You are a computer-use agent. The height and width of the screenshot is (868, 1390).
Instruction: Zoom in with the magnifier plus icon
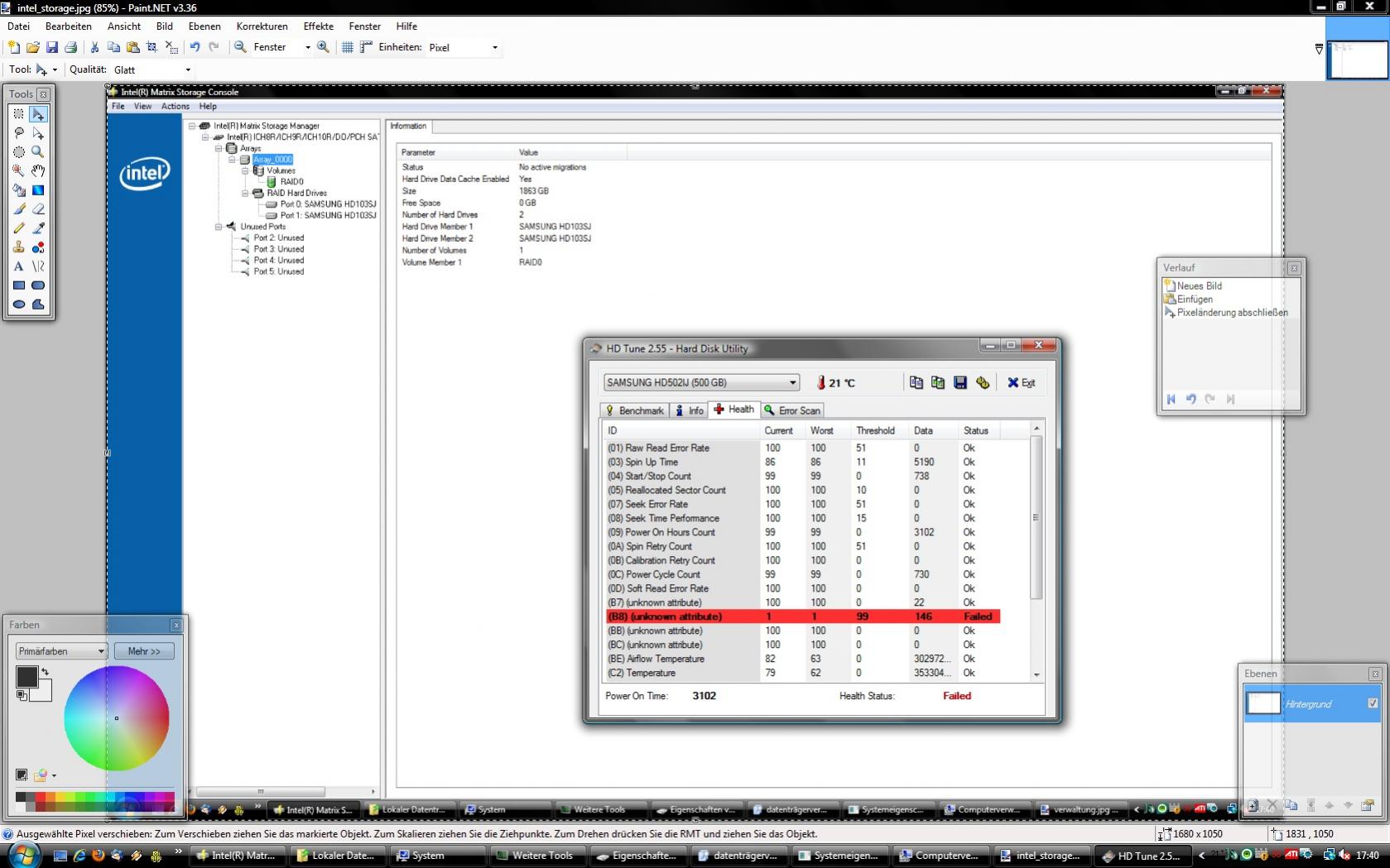click(324, 47)
